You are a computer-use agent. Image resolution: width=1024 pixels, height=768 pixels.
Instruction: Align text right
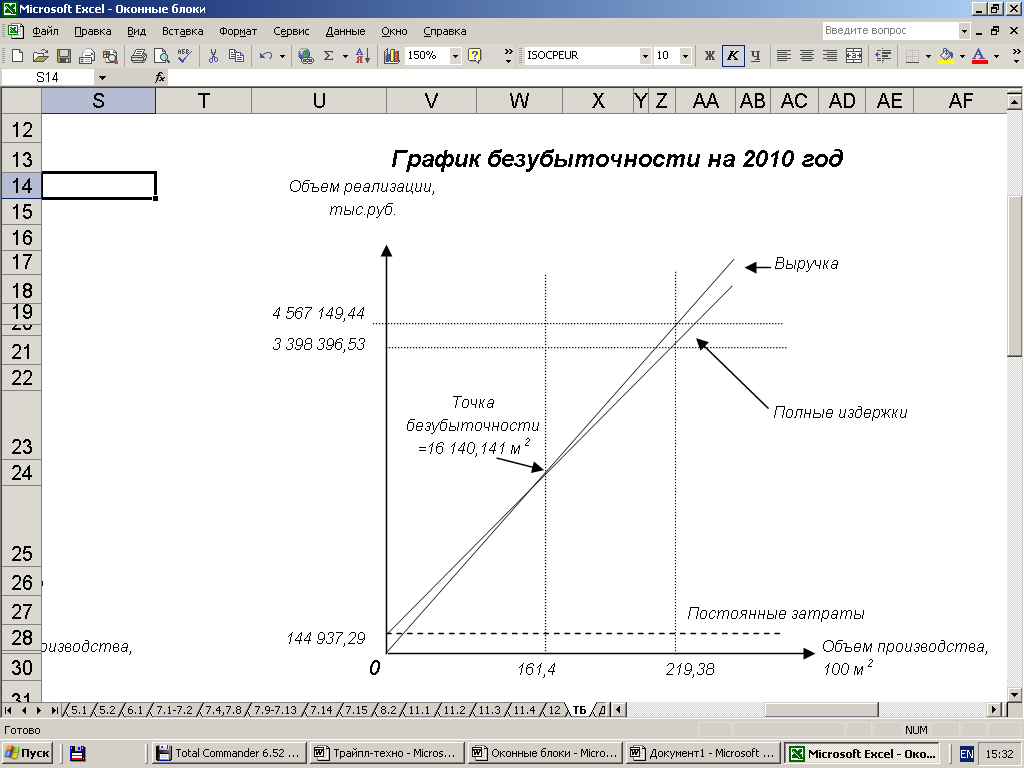[830, 56]
